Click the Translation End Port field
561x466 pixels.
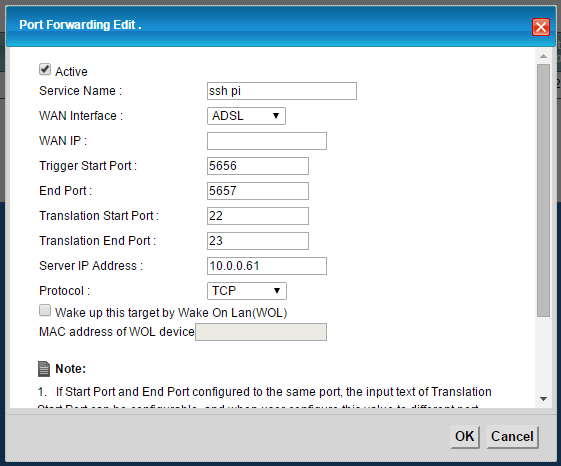[x=258, y=241]
